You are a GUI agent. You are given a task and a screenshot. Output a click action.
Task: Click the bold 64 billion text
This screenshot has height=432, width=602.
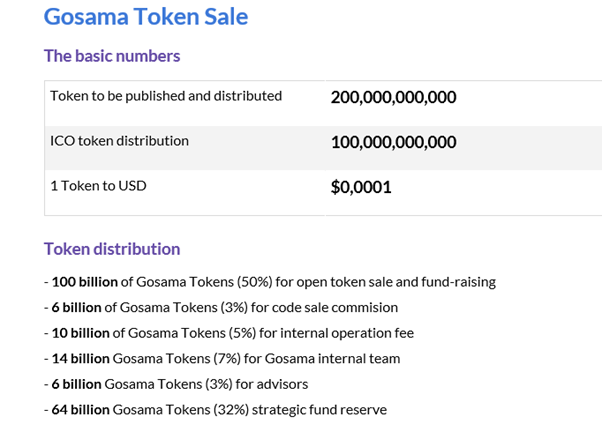80,410
